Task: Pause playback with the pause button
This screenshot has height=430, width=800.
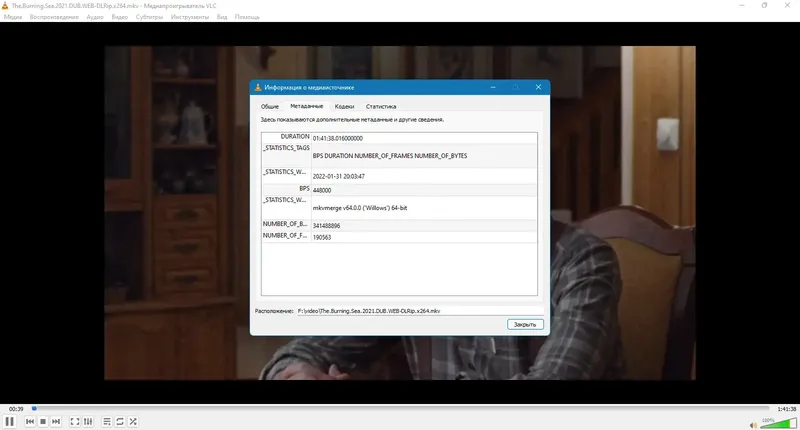Action: click(x=9, y=421)
